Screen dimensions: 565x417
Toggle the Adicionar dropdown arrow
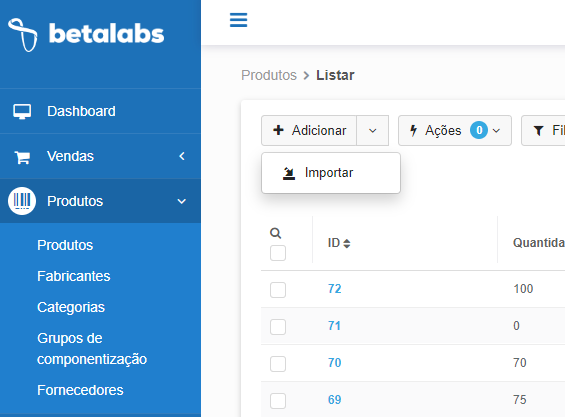click(x=373, y=130)
